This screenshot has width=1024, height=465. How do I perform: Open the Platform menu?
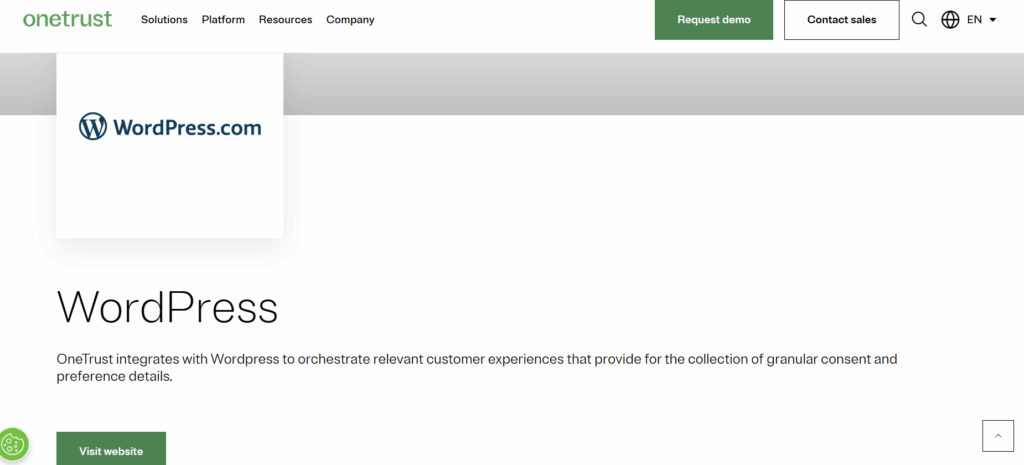(x=223, y=20)
